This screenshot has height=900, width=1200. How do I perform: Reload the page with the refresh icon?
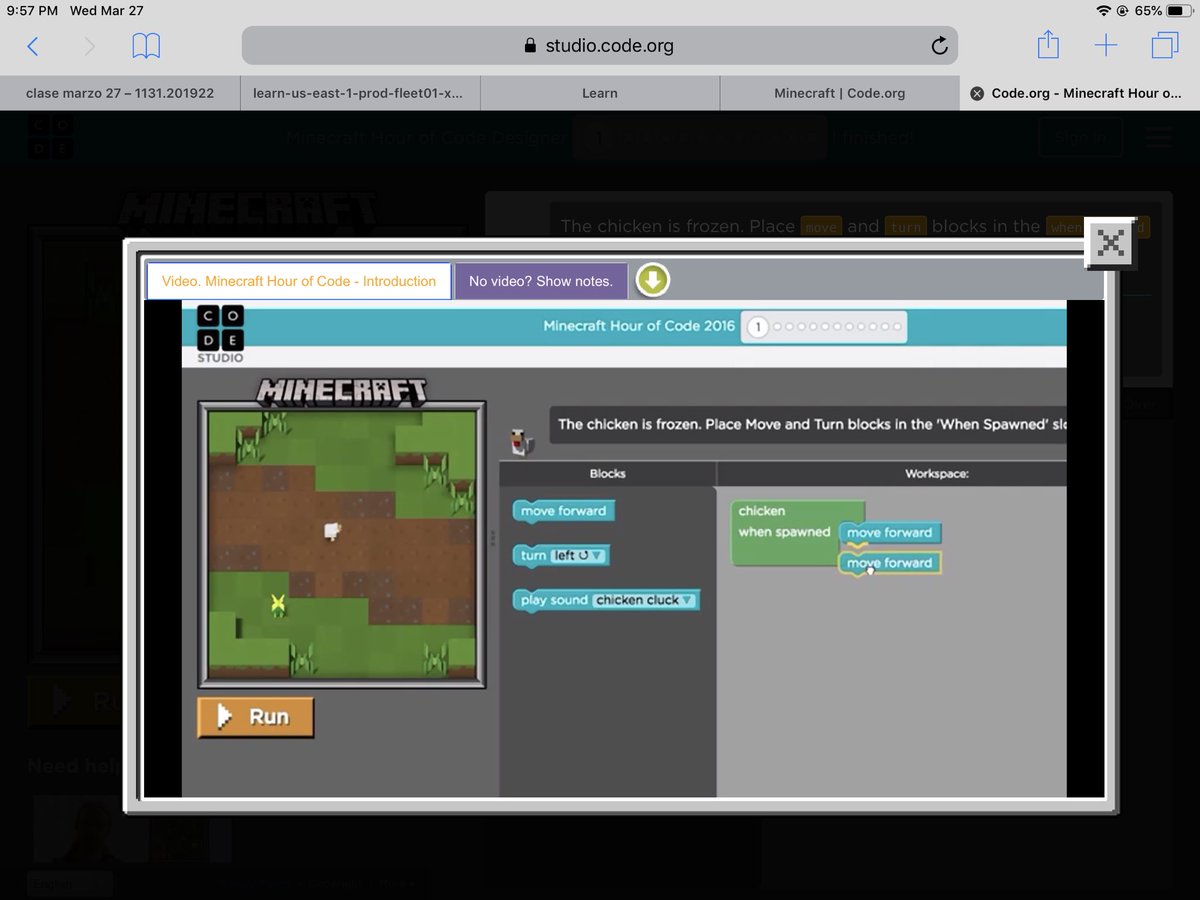tap(938, 46)
